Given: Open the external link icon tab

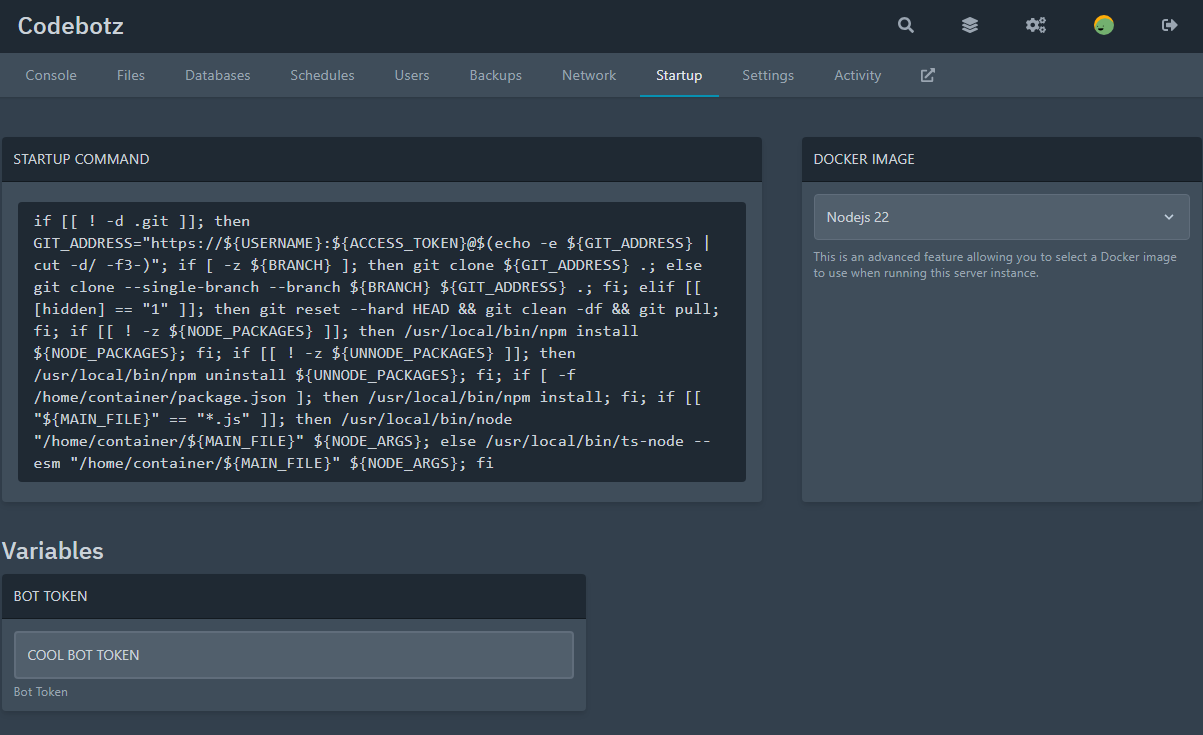Looking at the screenshot, I should (x=928, y=75).
